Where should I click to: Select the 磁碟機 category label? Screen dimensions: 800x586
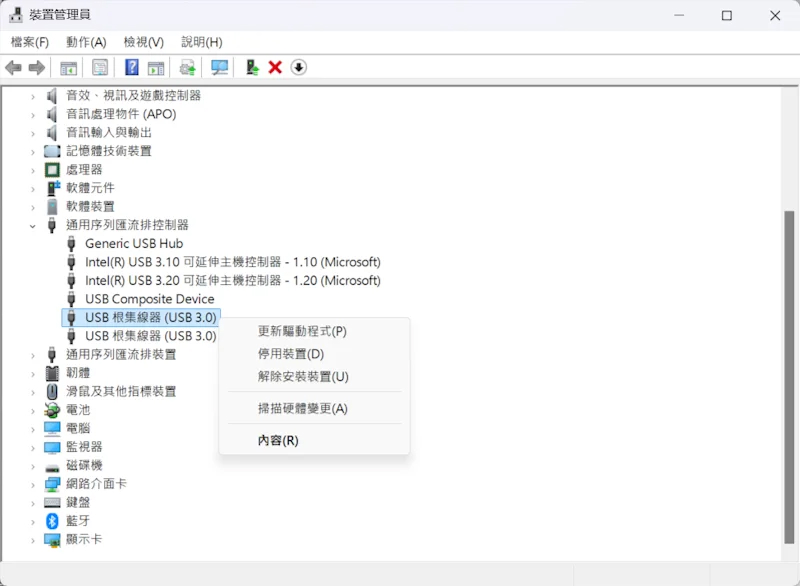(x=84, y=465)
